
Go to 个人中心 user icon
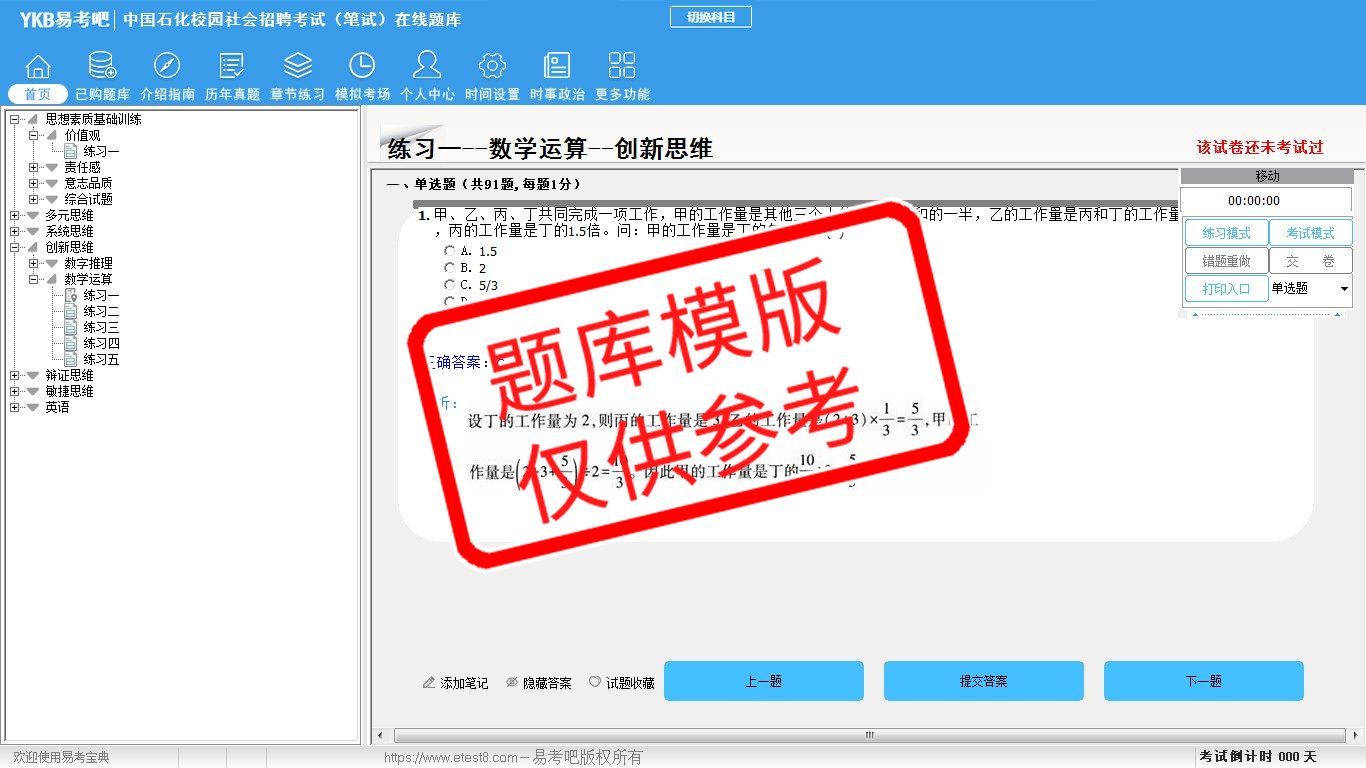coord(427,67)
